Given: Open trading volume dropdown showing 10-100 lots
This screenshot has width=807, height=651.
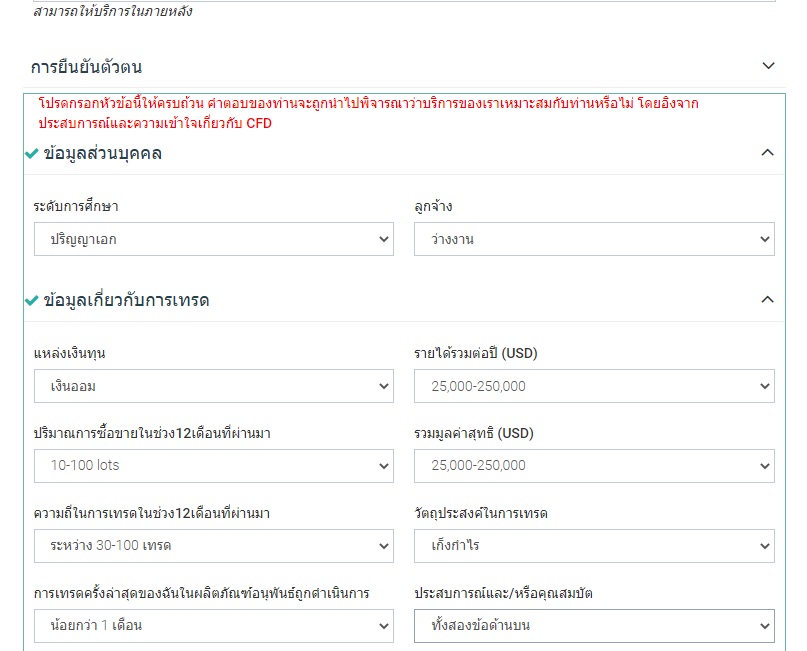Looking at the screenshot, I should tap(214, 465).
